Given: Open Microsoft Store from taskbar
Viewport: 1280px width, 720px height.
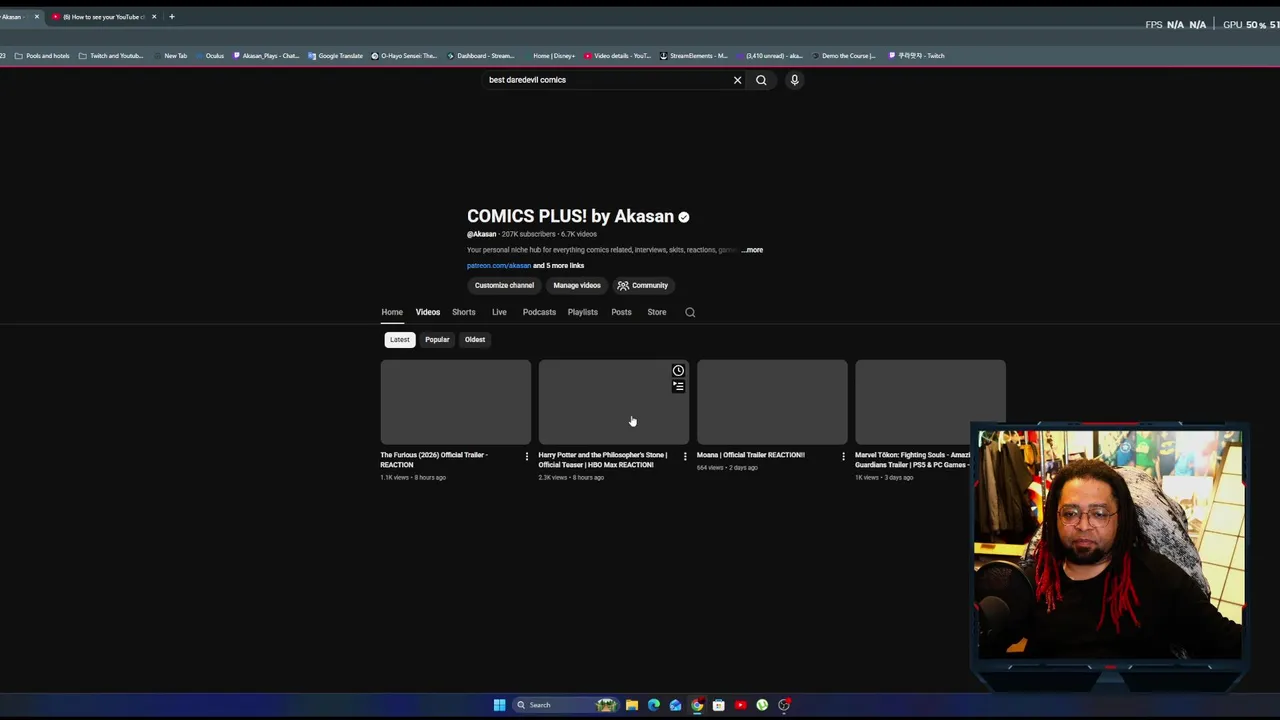Looking at the screenshot, I should tap(718, 705).
